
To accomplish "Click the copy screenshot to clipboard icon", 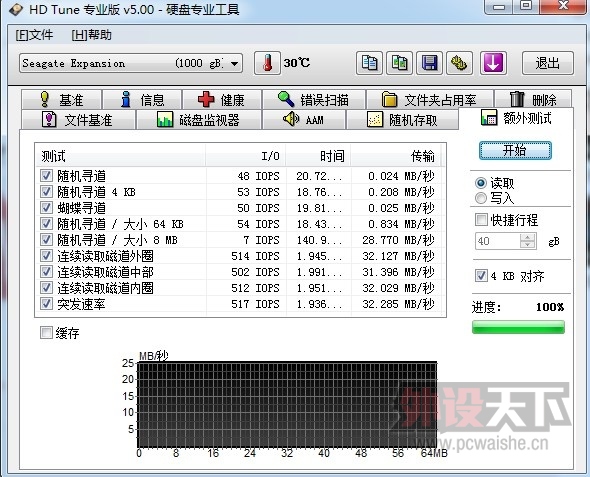I will point(400,63).
